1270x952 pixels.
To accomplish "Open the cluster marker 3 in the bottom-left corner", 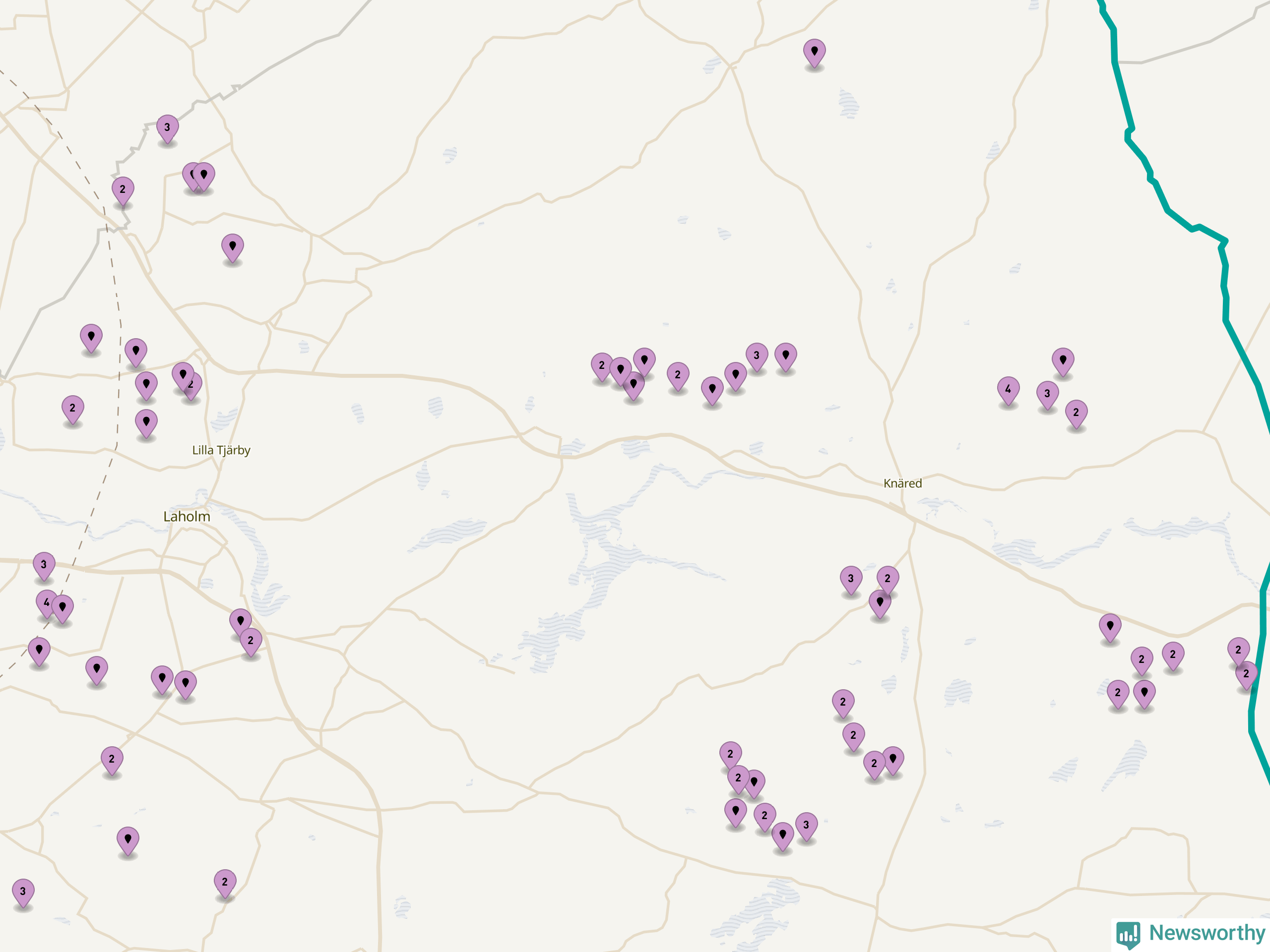I will pyautogui.click(x=23, y=893).
